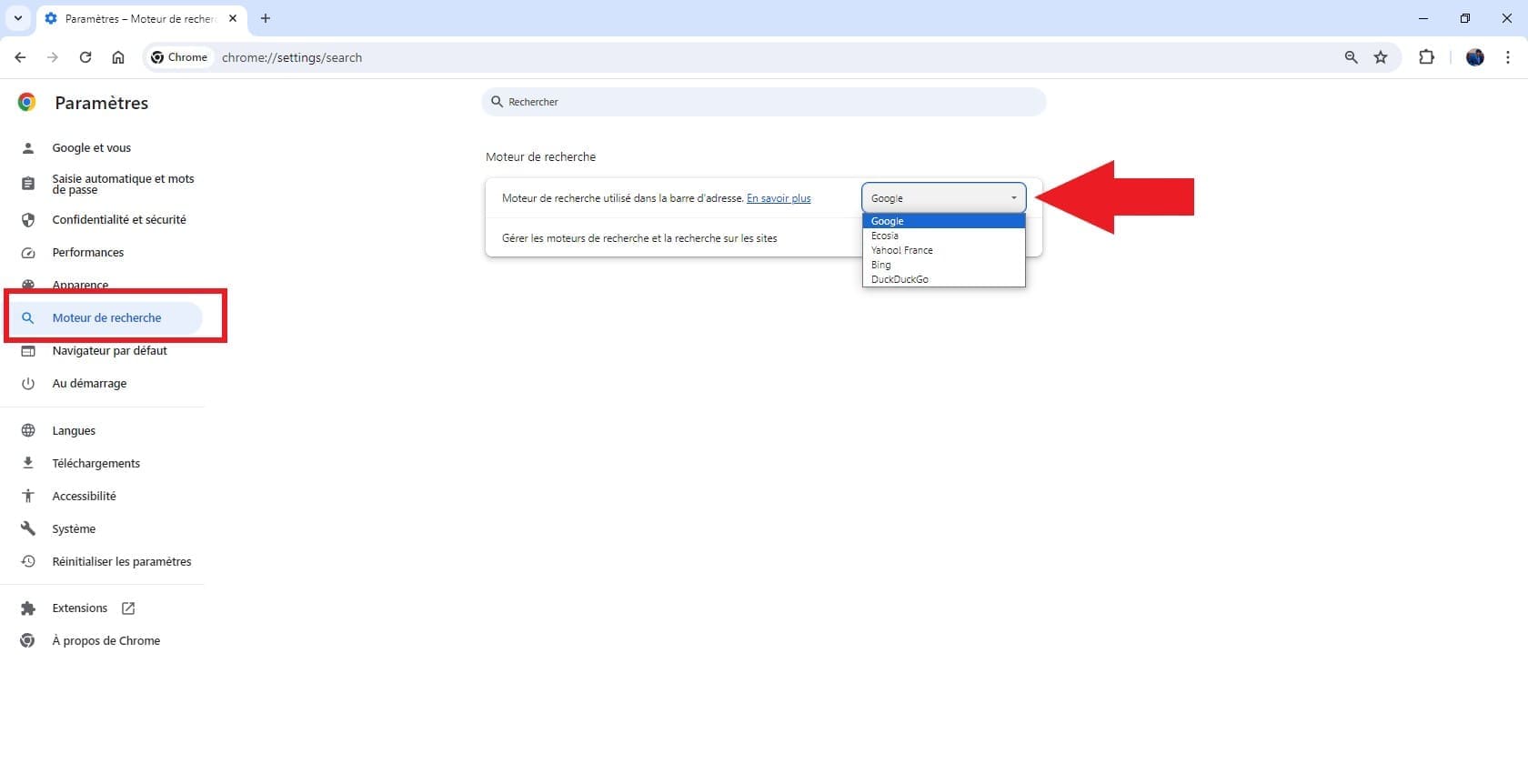Click the Confidentialité shield icon
The width and height of the screenshot is (1528, 784).
(x=28, y=219)
